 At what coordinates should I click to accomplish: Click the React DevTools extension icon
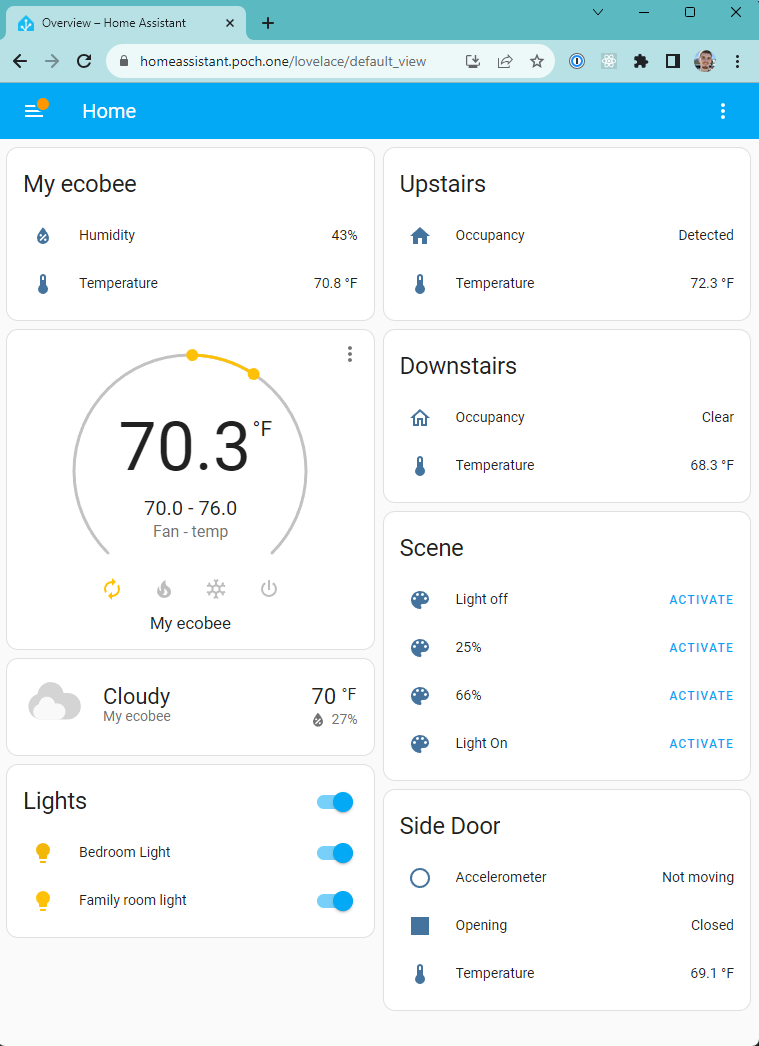click(x=609, y=61)
